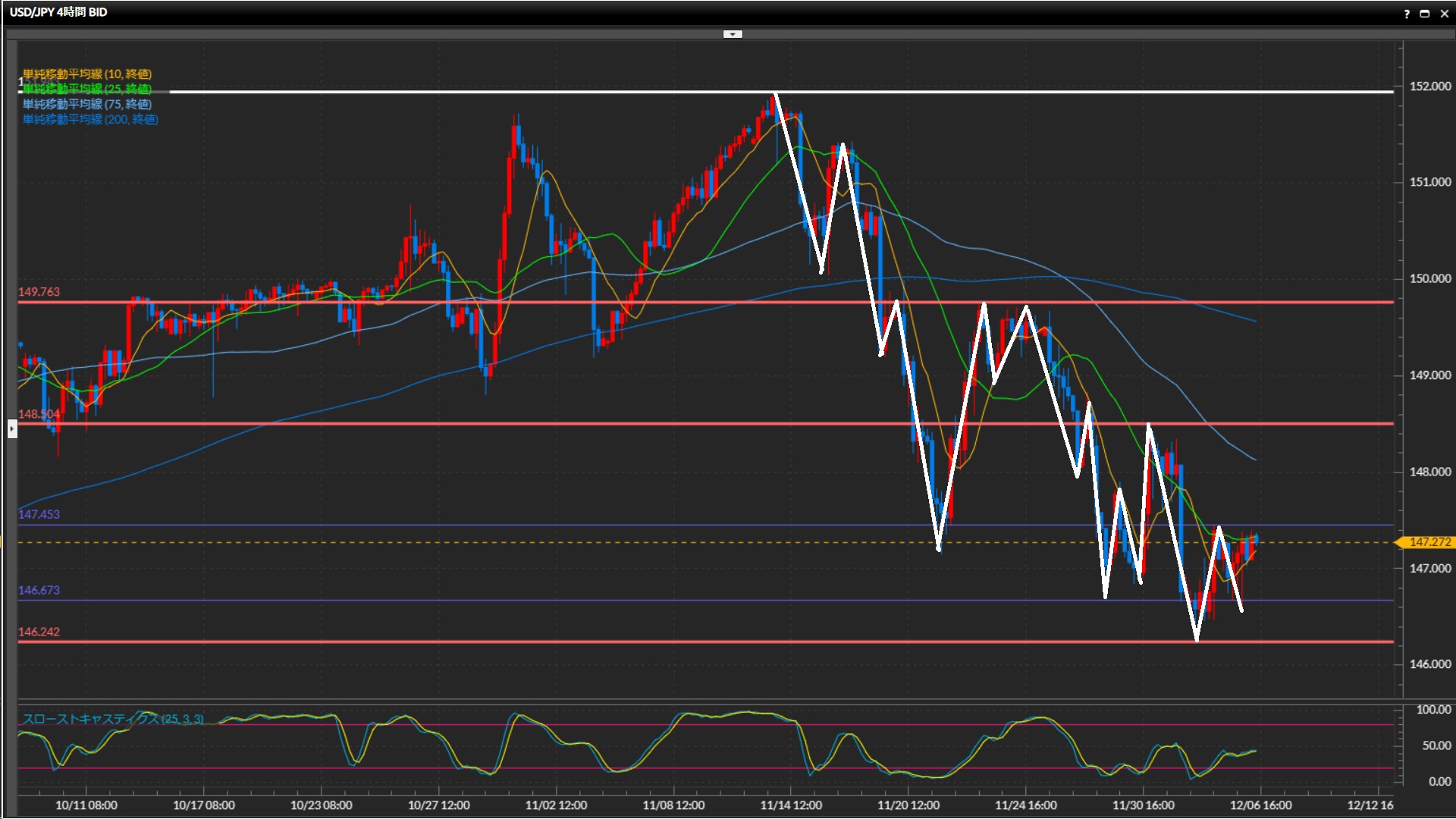Select the 200-period moving average label
Viewport: 1456px width, 819px height.
tap(90, 119)
